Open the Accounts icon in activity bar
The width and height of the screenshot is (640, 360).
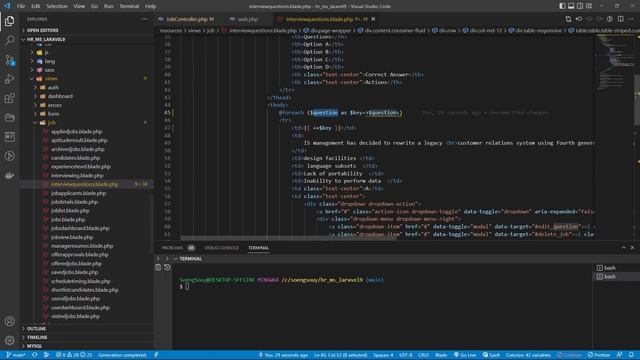click(x=9, y=321)
